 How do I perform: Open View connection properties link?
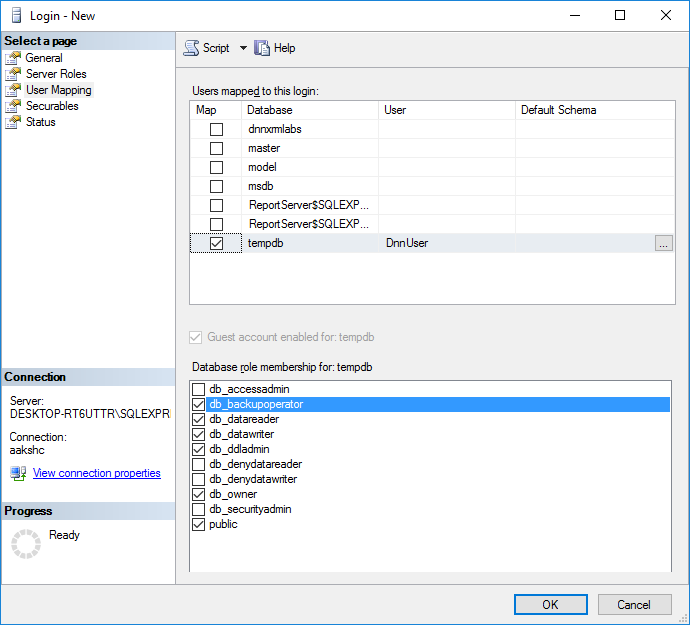[x=96, y=474]
